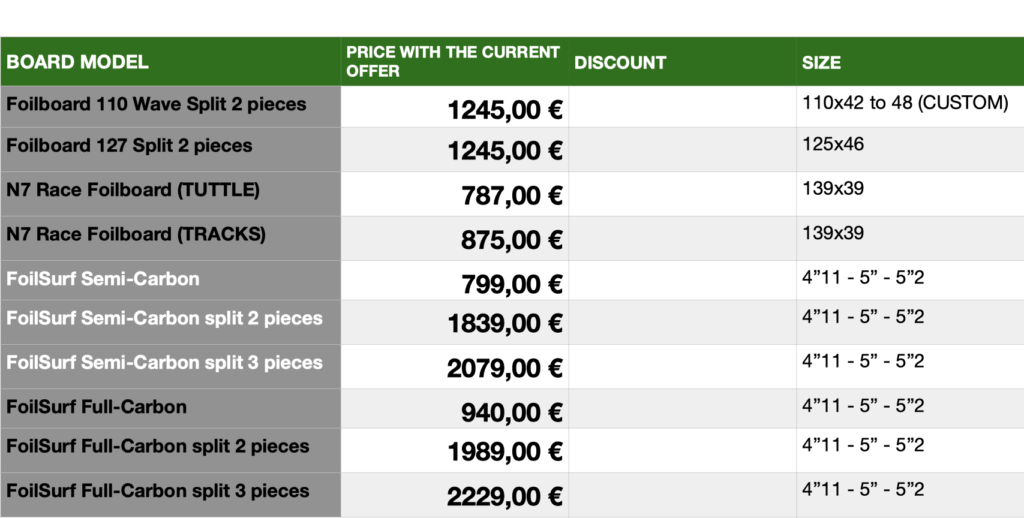The image size is (1024, 518).
Task: Select FoilSurf Full-Carbon split 3 pieces cell
Action: click(x=170, y=494)
